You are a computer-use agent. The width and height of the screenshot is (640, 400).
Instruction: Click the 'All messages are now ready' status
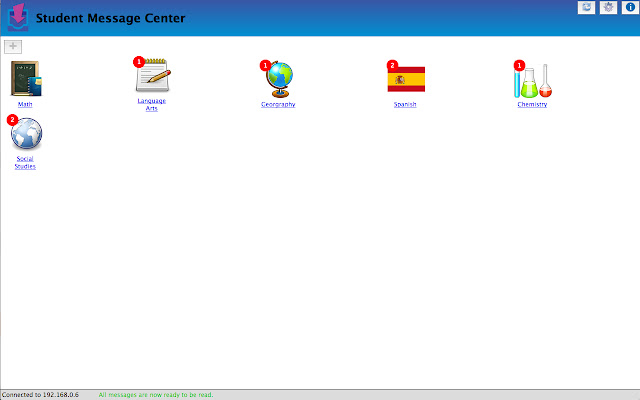(x=156, y=395)
